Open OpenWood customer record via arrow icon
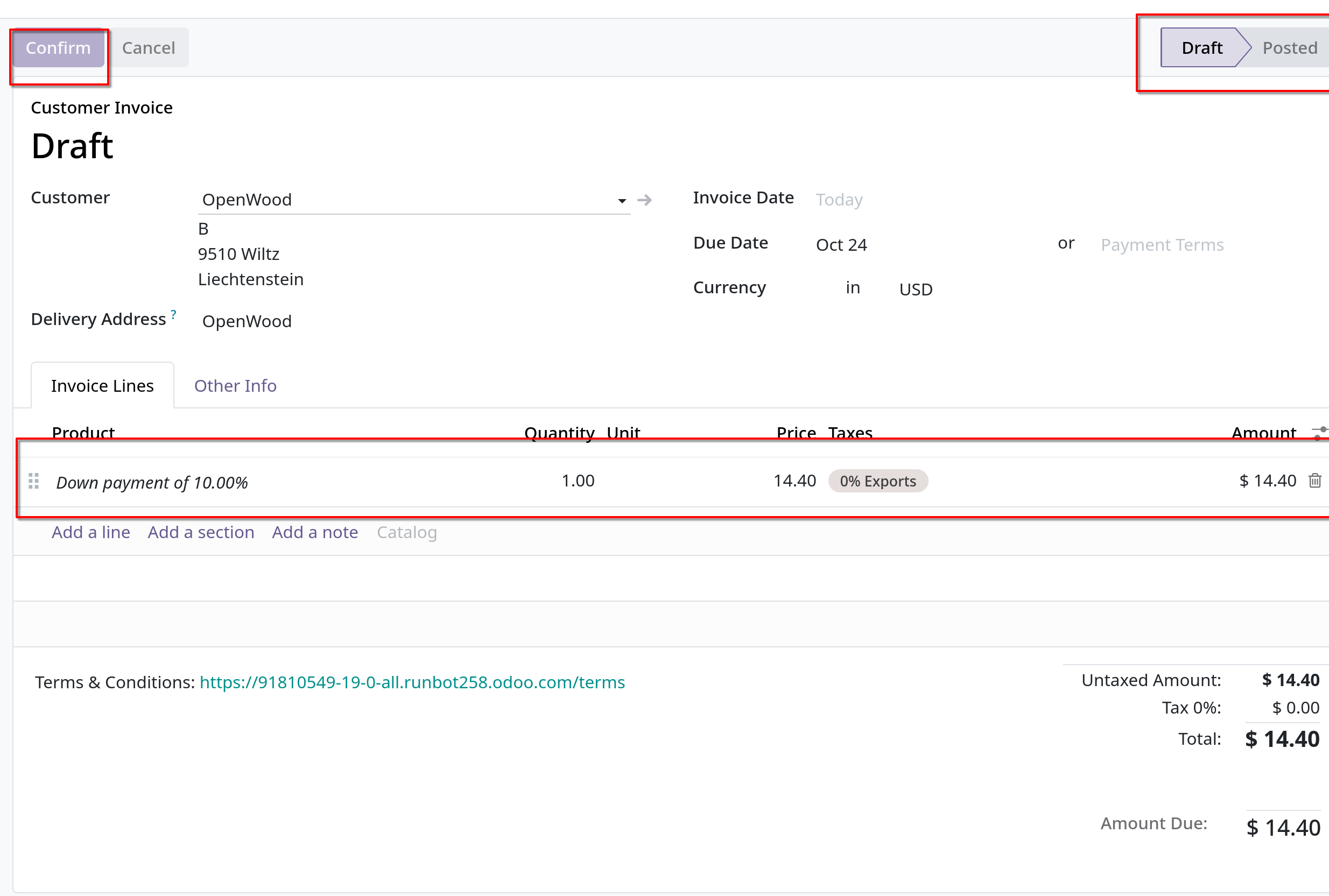Viewport: 1329px width, 896px height. click(x=645, y=200)
